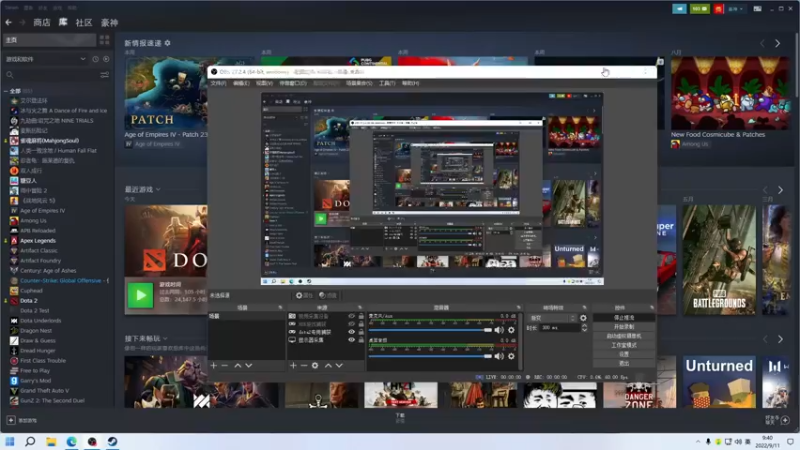The height and width of the screenshot is (450, 800).
Task: Expand the play next section dropdown
Action: [x=165, y=338]
